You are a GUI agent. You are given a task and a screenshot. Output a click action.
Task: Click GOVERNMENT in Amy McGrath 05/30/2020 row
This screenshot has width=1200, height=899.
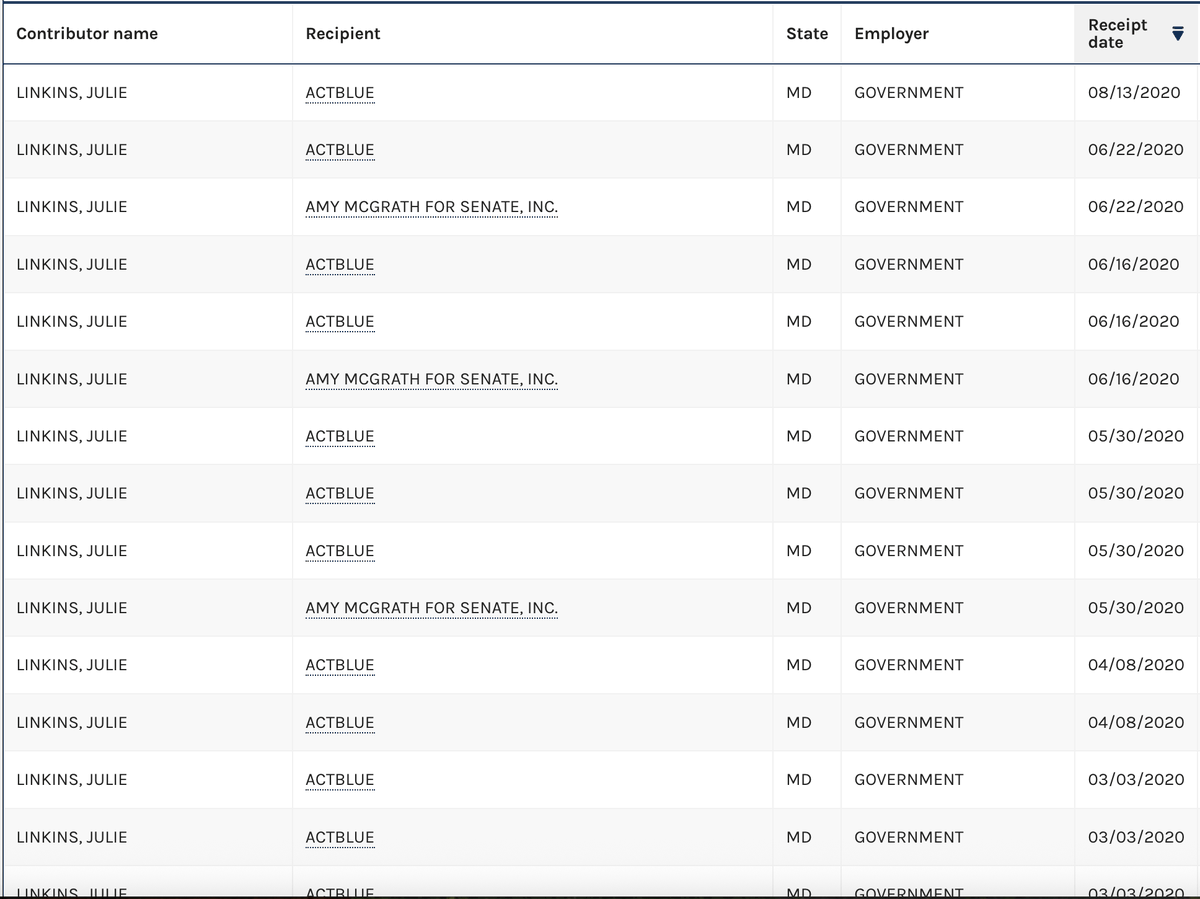click(909, 608)
